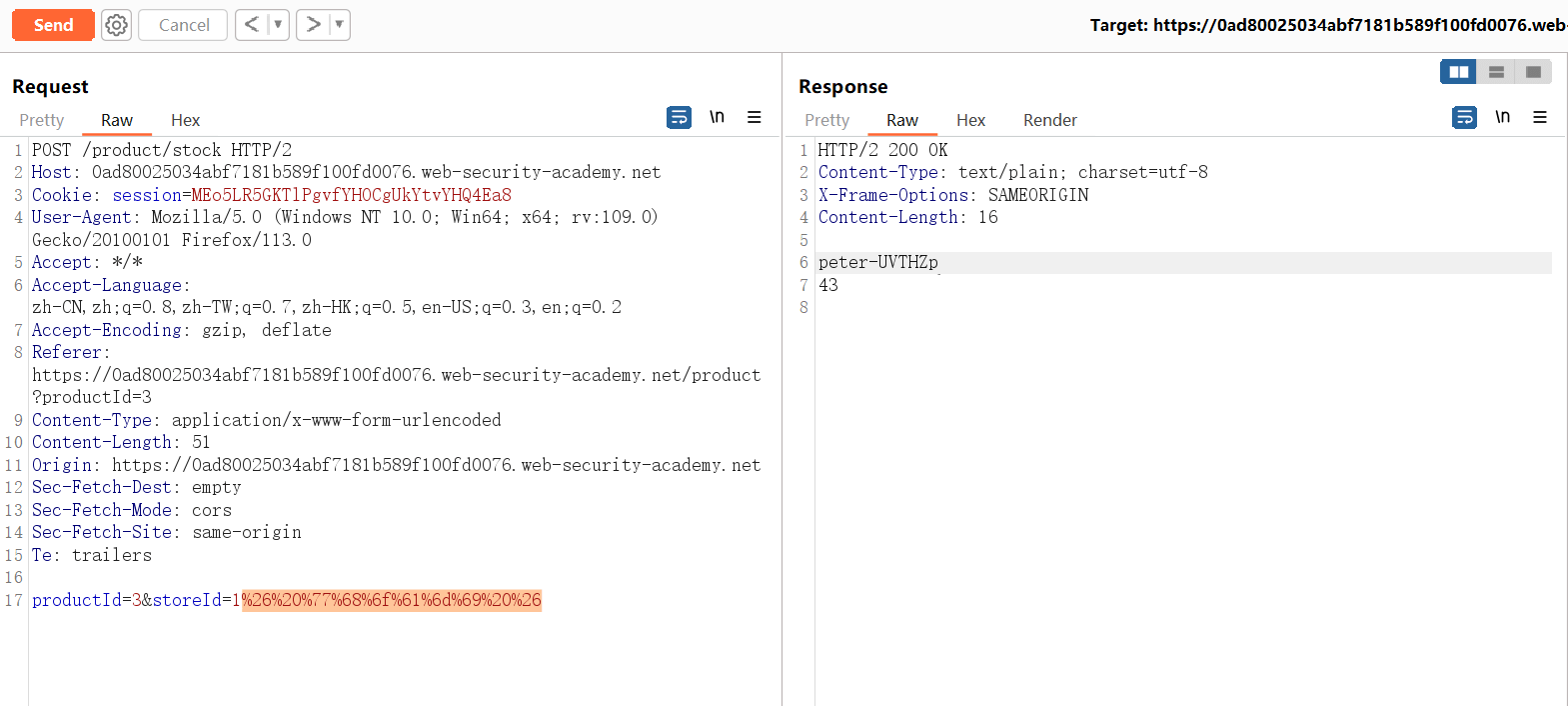Toggle word wrap in Response panel
1568x706 pixels.
[x=1464, y=118]
